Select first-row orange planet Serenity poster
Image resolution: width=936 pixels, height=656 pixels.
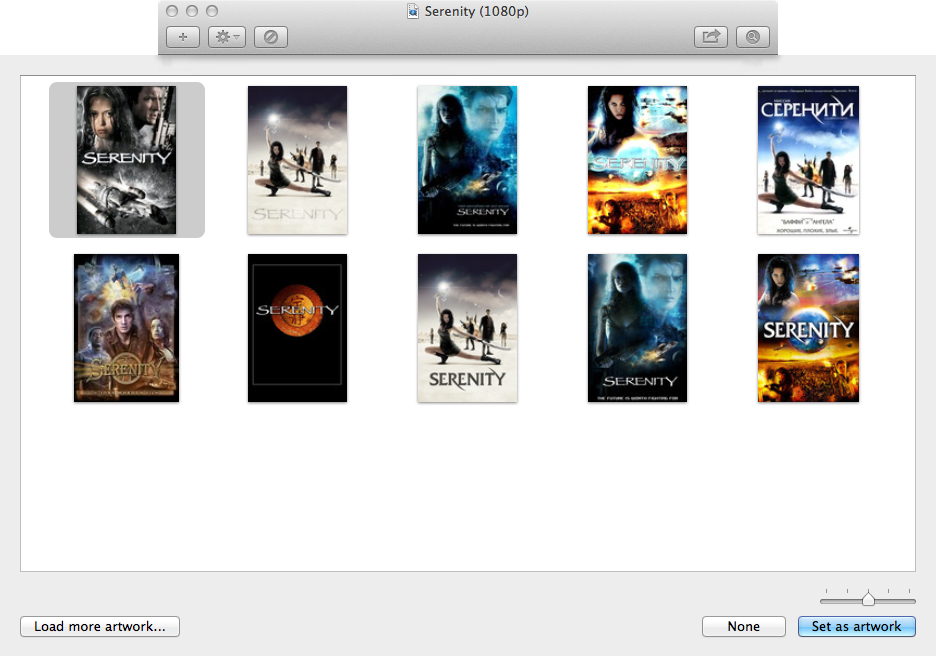[x=638, y=160]
